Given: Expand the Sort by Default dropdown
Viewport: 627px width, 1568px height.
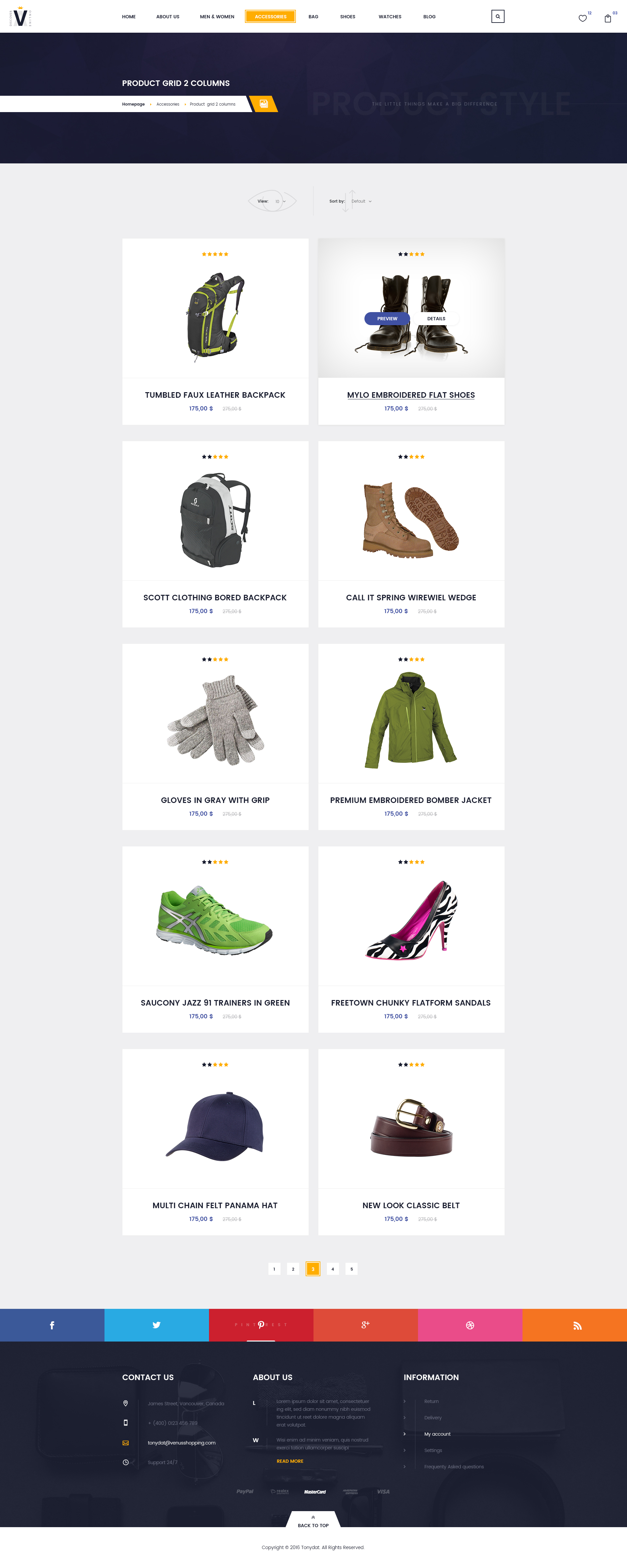Looking at the screenshot, I should pyautogui.click(x=361, y=202).
